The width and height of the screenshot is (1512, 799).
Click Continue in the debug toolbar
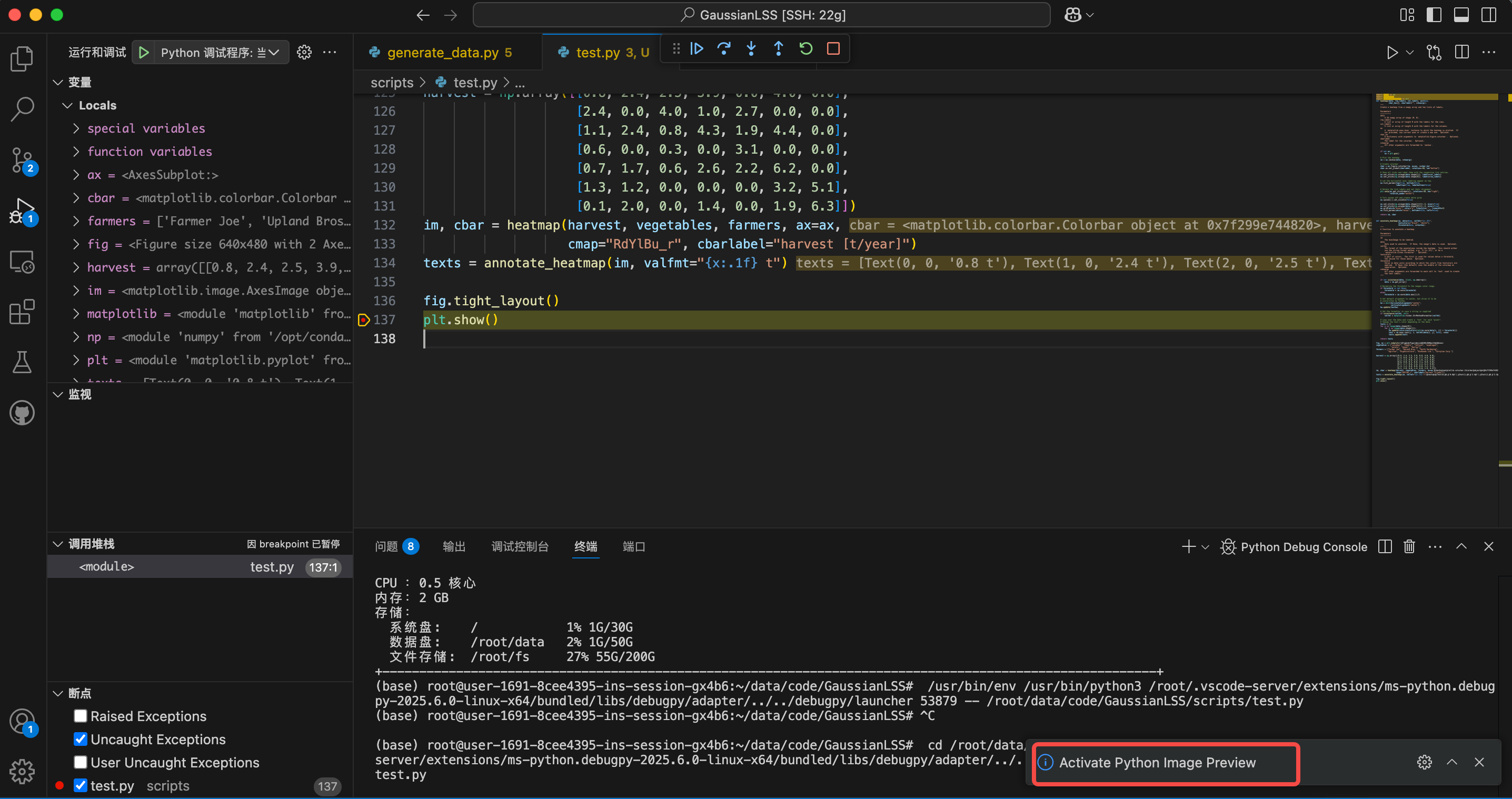(697, 49)
